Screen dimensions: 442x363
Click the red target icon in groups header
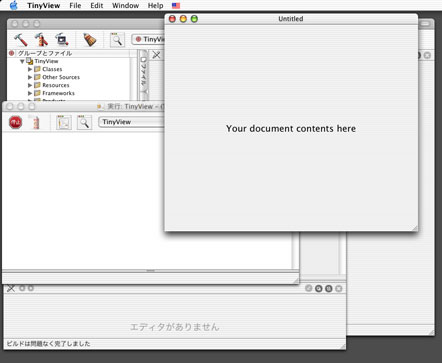pyautogui.click(x=12, y=53)
